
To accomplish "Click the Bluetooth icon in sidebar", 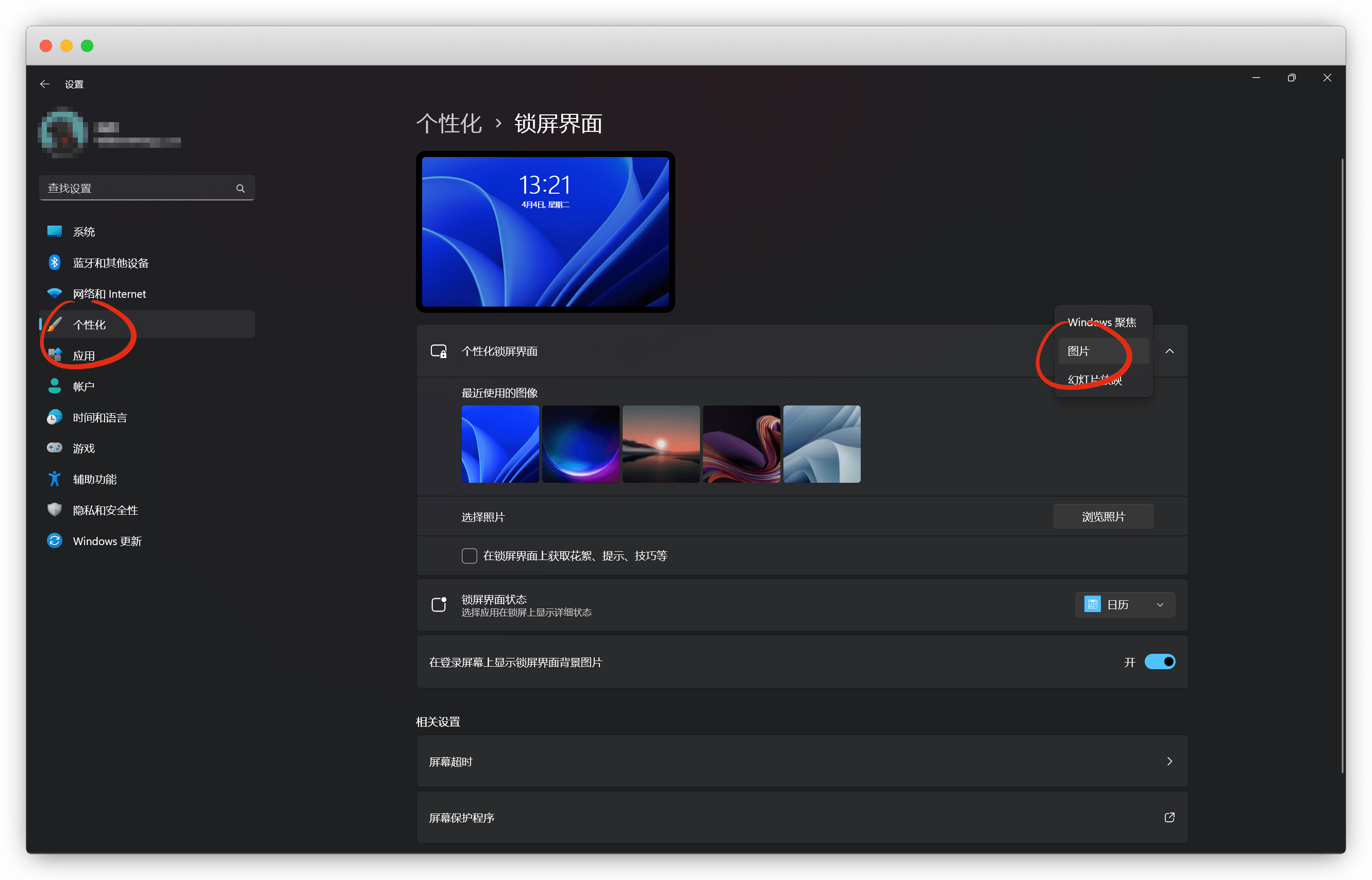I will point(54,262).
